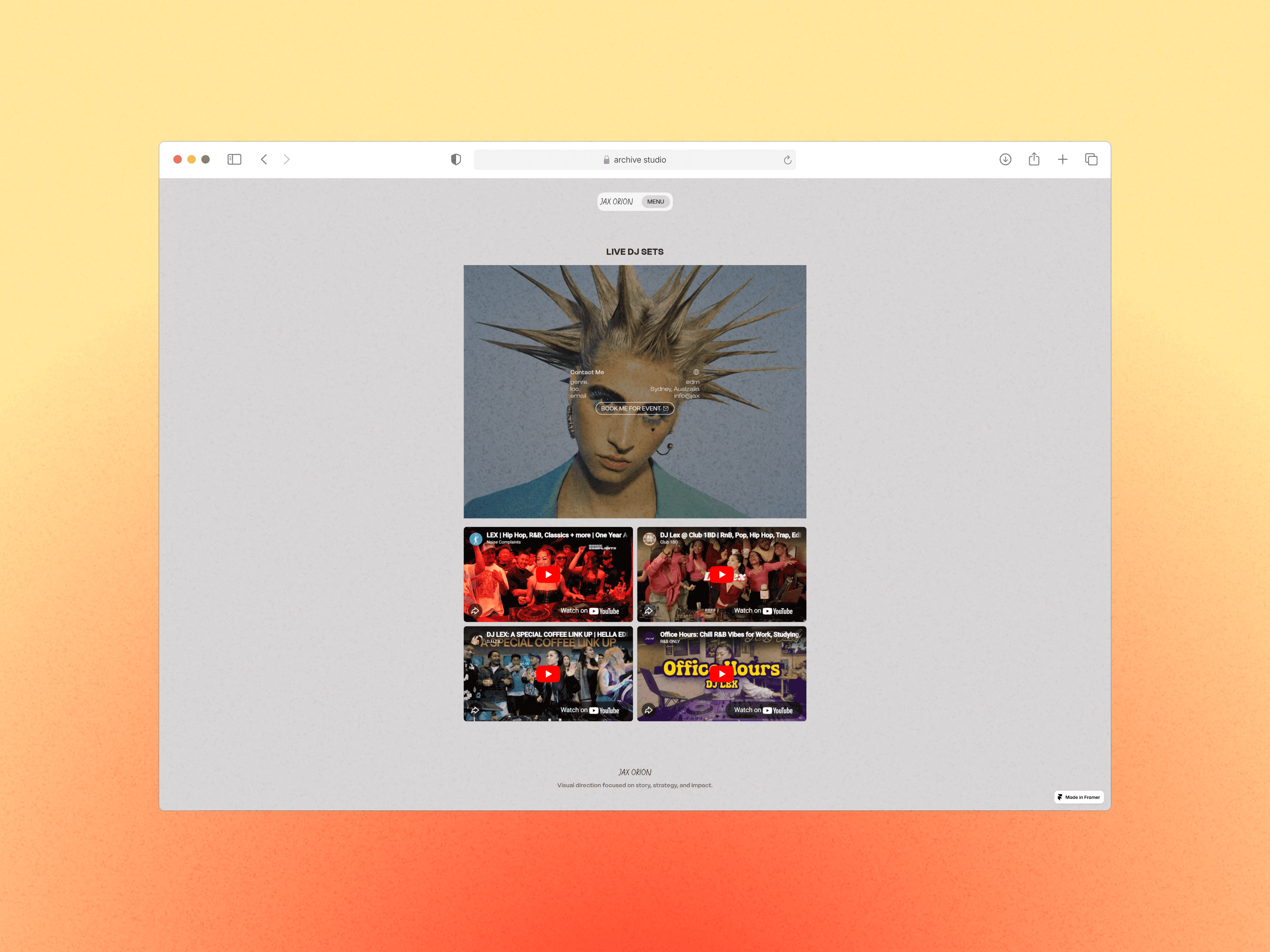Click the archive studio address bar
The height and width of the screenshot is (952, 1270).
pos(634,160)
